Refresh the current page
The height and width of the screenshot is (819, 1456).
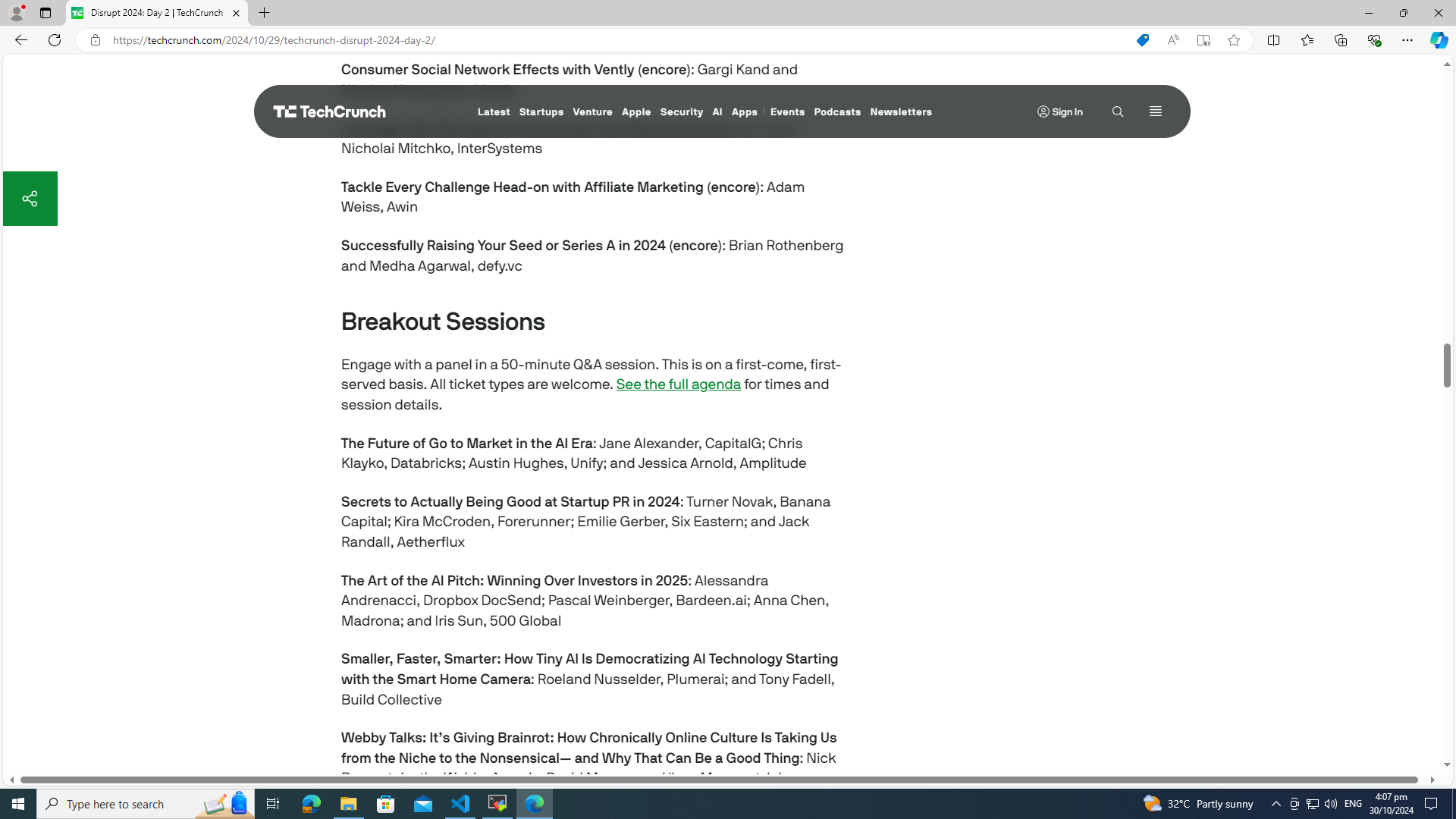point(55,40)
